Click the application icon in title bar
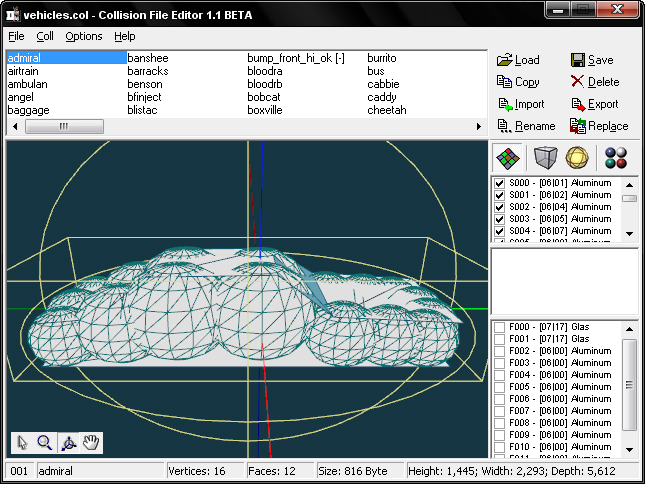The image size is (645, 484). (x=13, y=14)
